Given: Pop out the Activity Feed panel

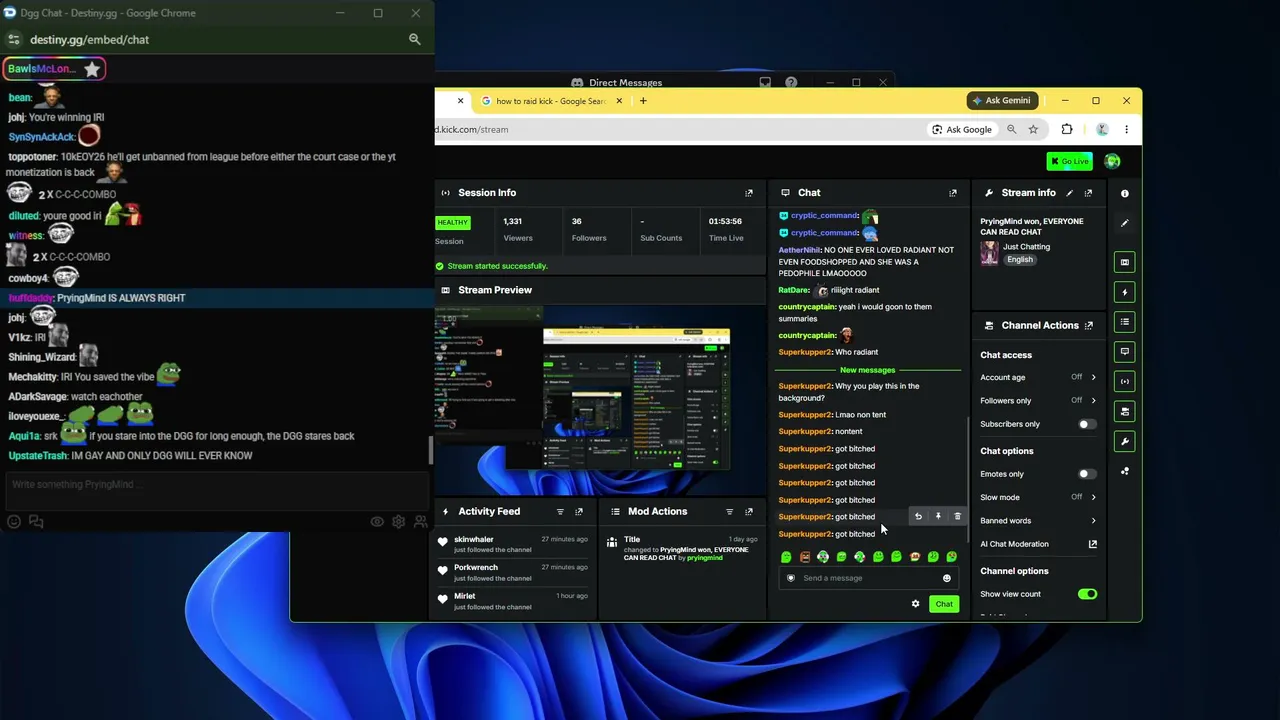Looking at the screenshot, I should (579, 511).
